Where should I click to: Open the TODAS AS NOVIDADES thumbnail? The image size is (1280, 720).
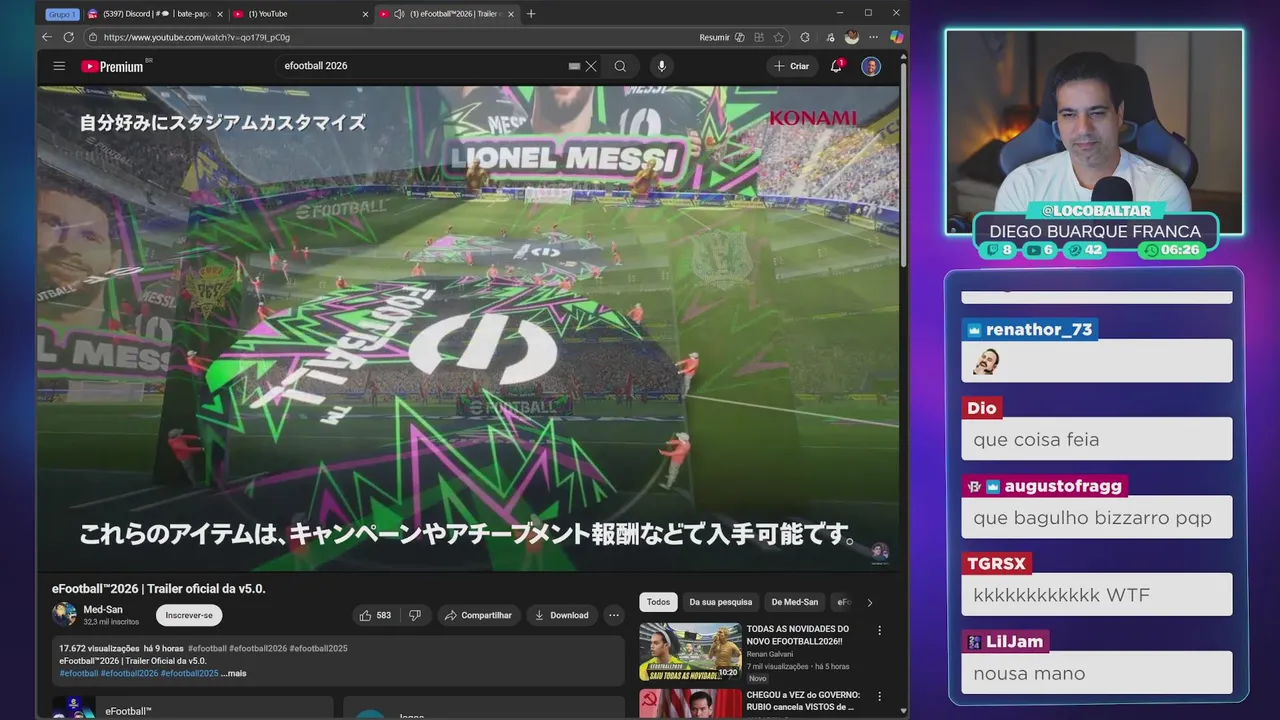click(691, 651)
